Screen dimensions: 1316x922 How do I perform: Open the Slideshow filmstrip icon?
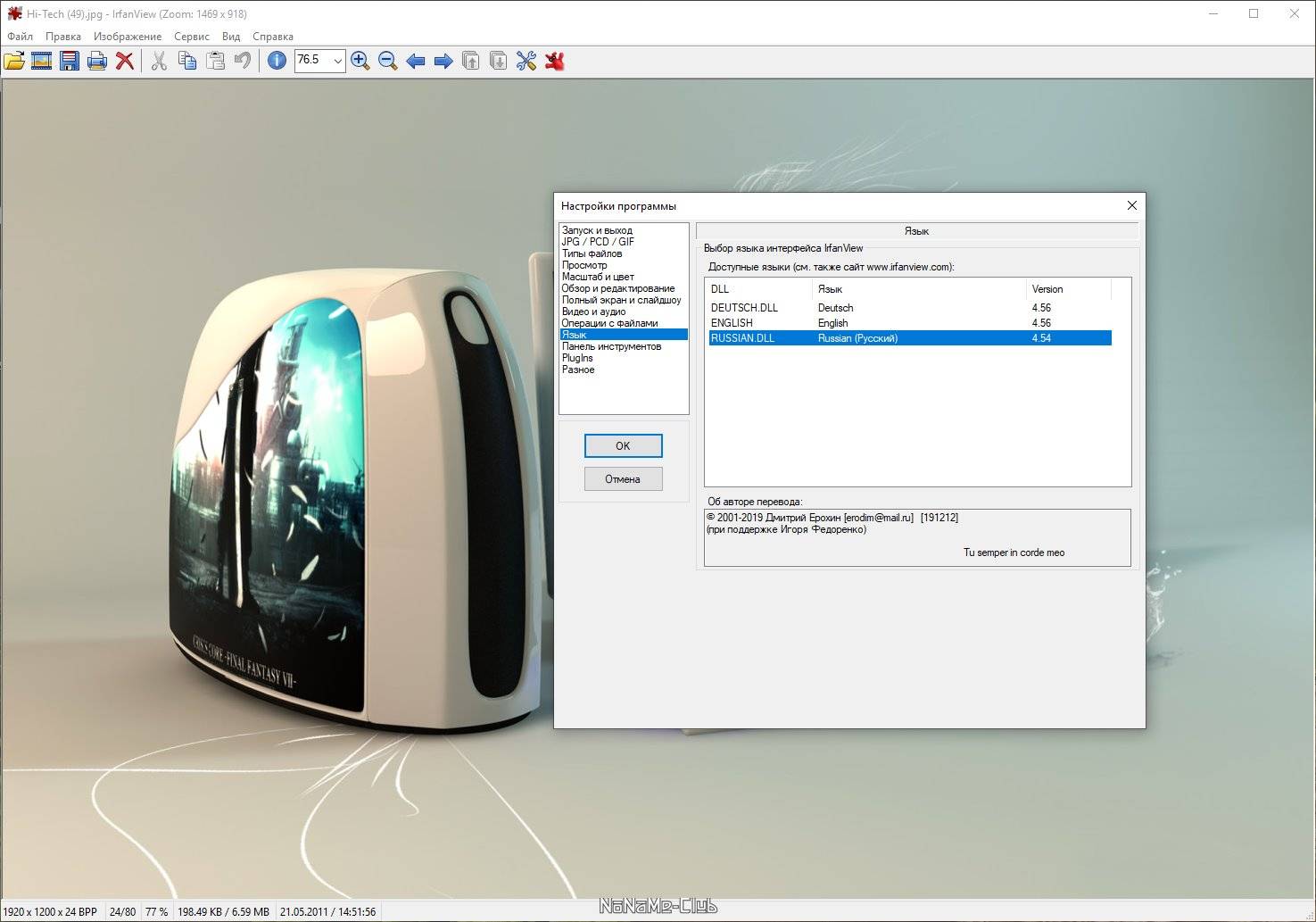tap(41, 61)
